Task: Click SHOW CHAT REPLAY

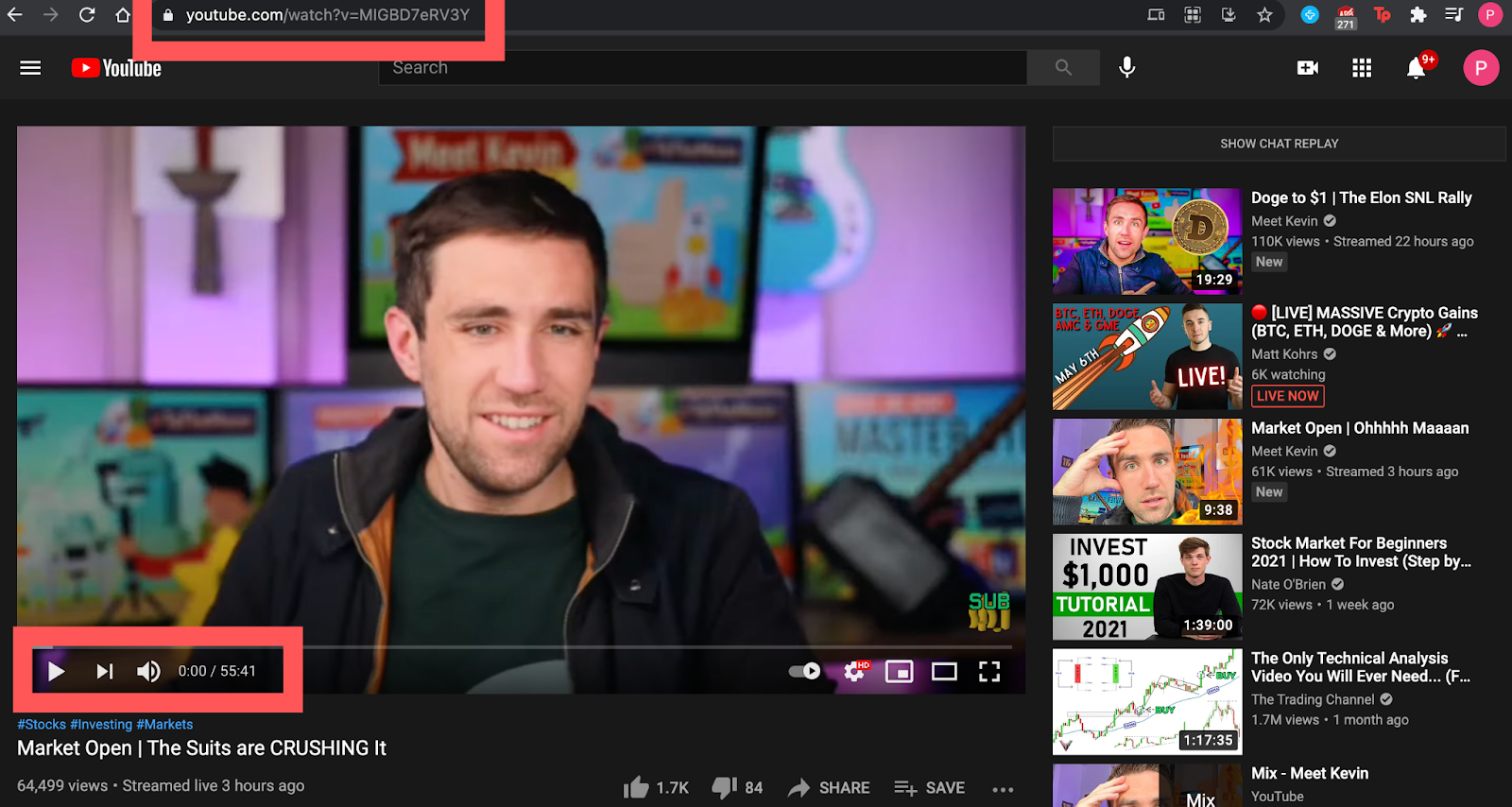Action: point(1280,144)
